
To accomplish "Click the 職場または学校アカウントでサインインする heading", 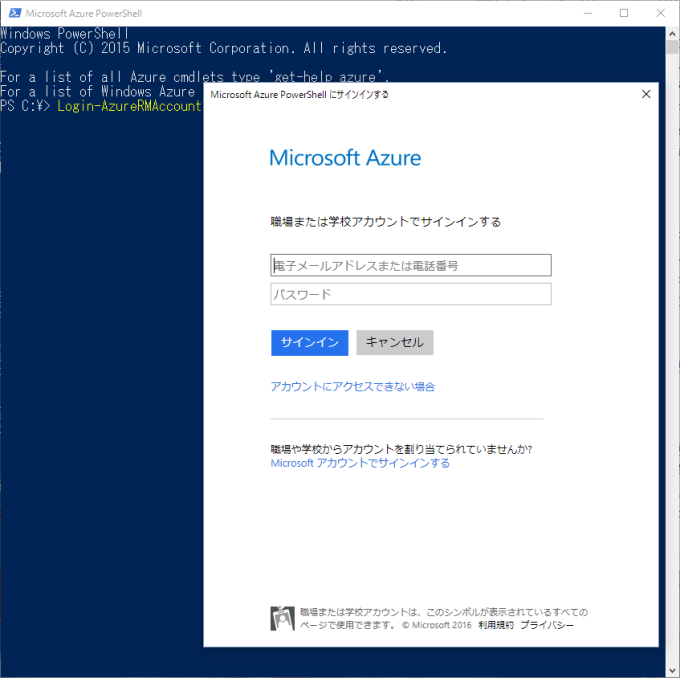I will coord(386,222).
